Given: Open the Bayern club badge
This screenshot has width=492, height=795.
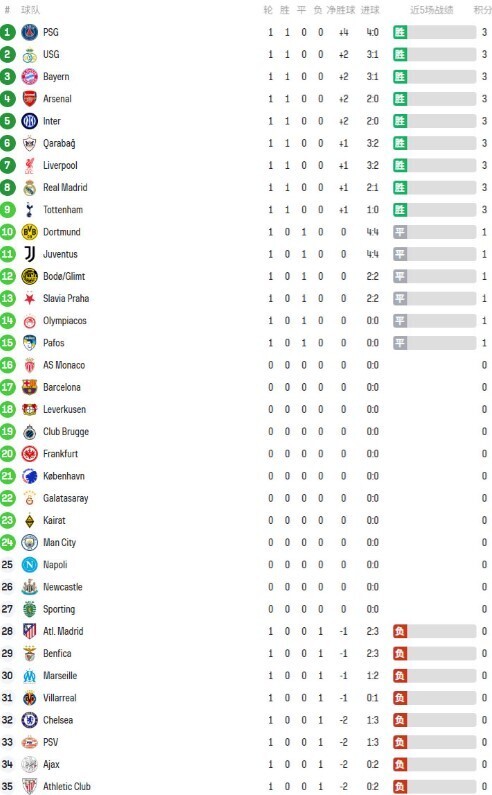Looking at the screenshot, I should coord(29,77).
